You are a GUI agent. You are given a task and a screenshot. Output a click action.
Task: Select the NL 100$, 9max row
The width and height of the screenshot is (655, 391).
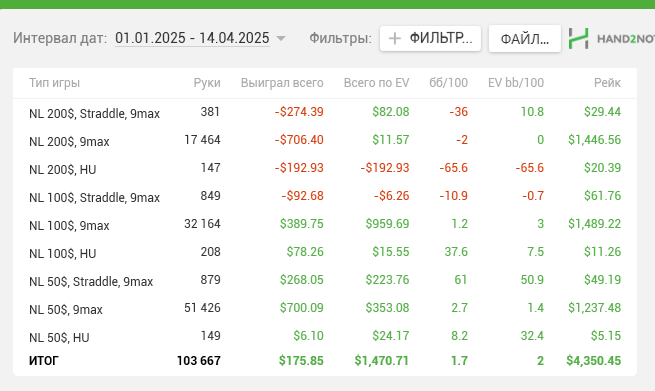[x=325, y=224]
